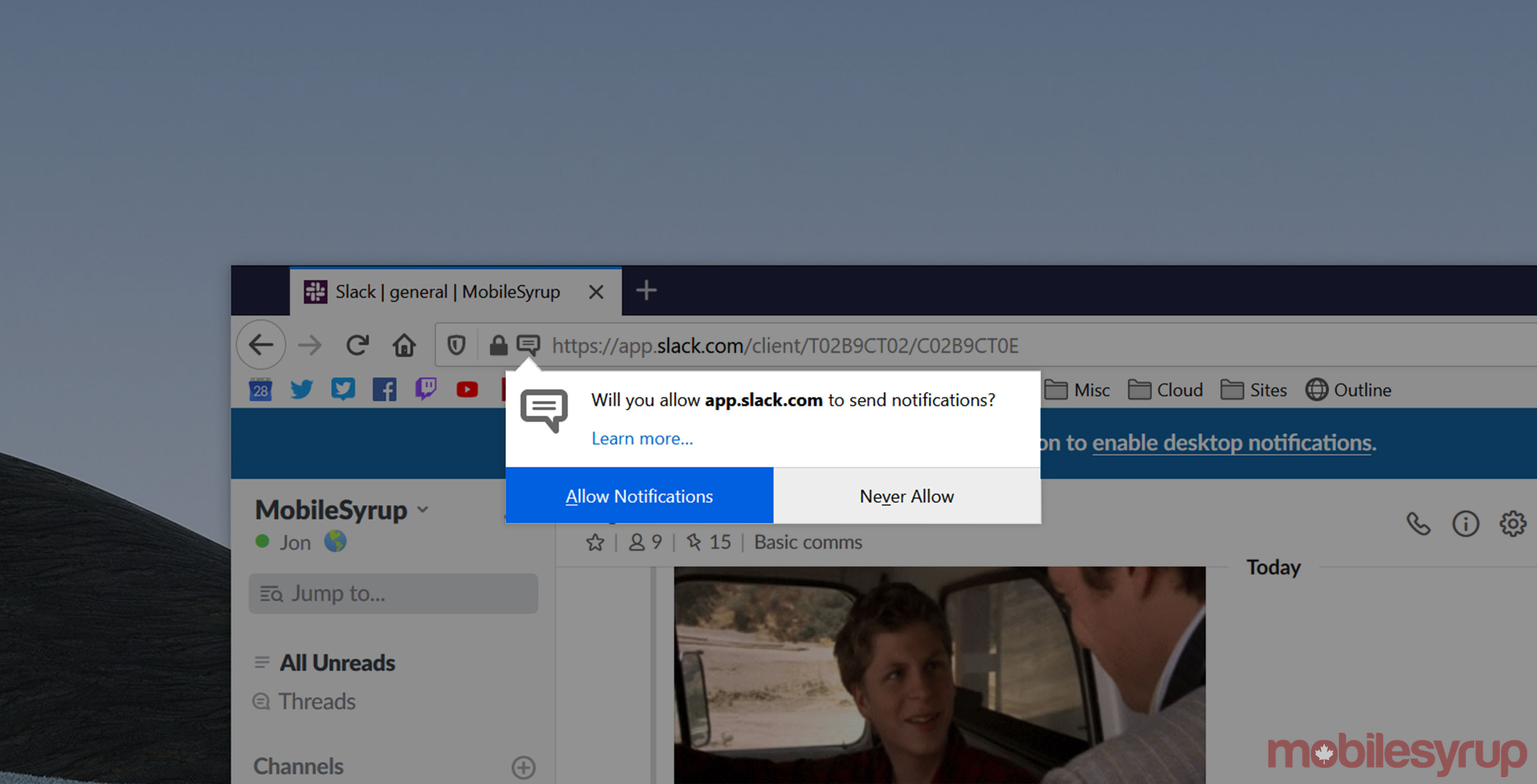Open YouTube bookmark icon
Viewport: 1537px width, 784px height.
467,390
